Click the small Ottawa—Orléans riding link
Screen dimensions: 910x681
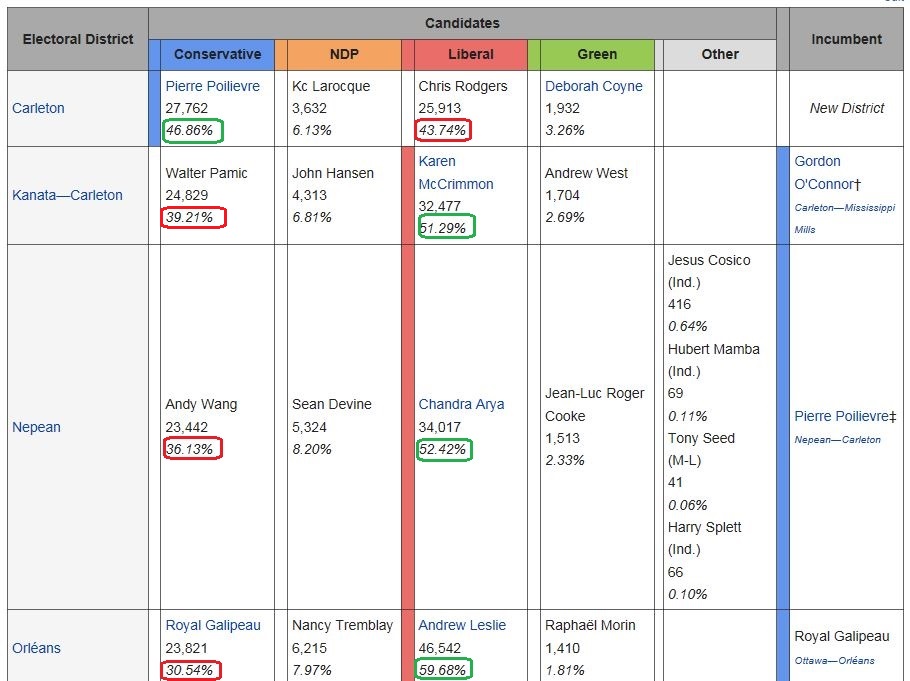[x=834, y=660]
